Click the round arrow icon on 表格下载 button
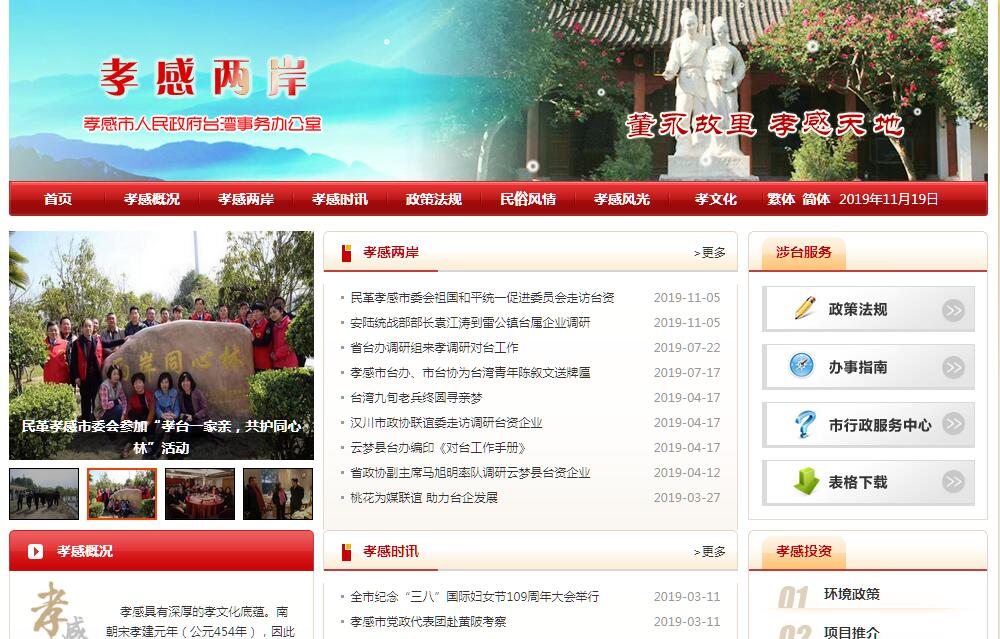The image size is (1000, 639). pos(953,482)
